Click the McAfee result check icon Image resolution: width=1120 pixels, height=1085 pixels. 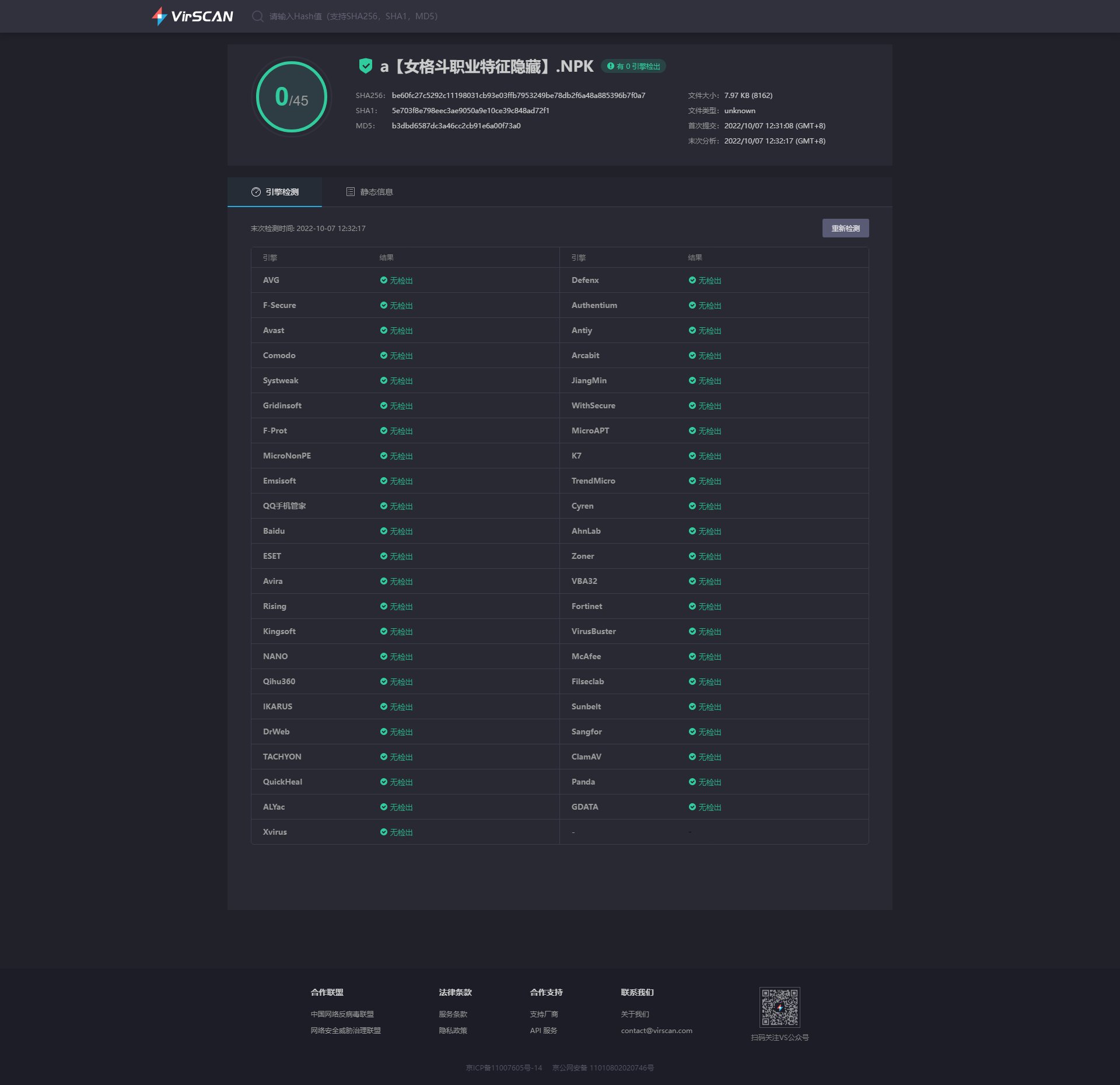pyautogui.click(x=692, y=656)
